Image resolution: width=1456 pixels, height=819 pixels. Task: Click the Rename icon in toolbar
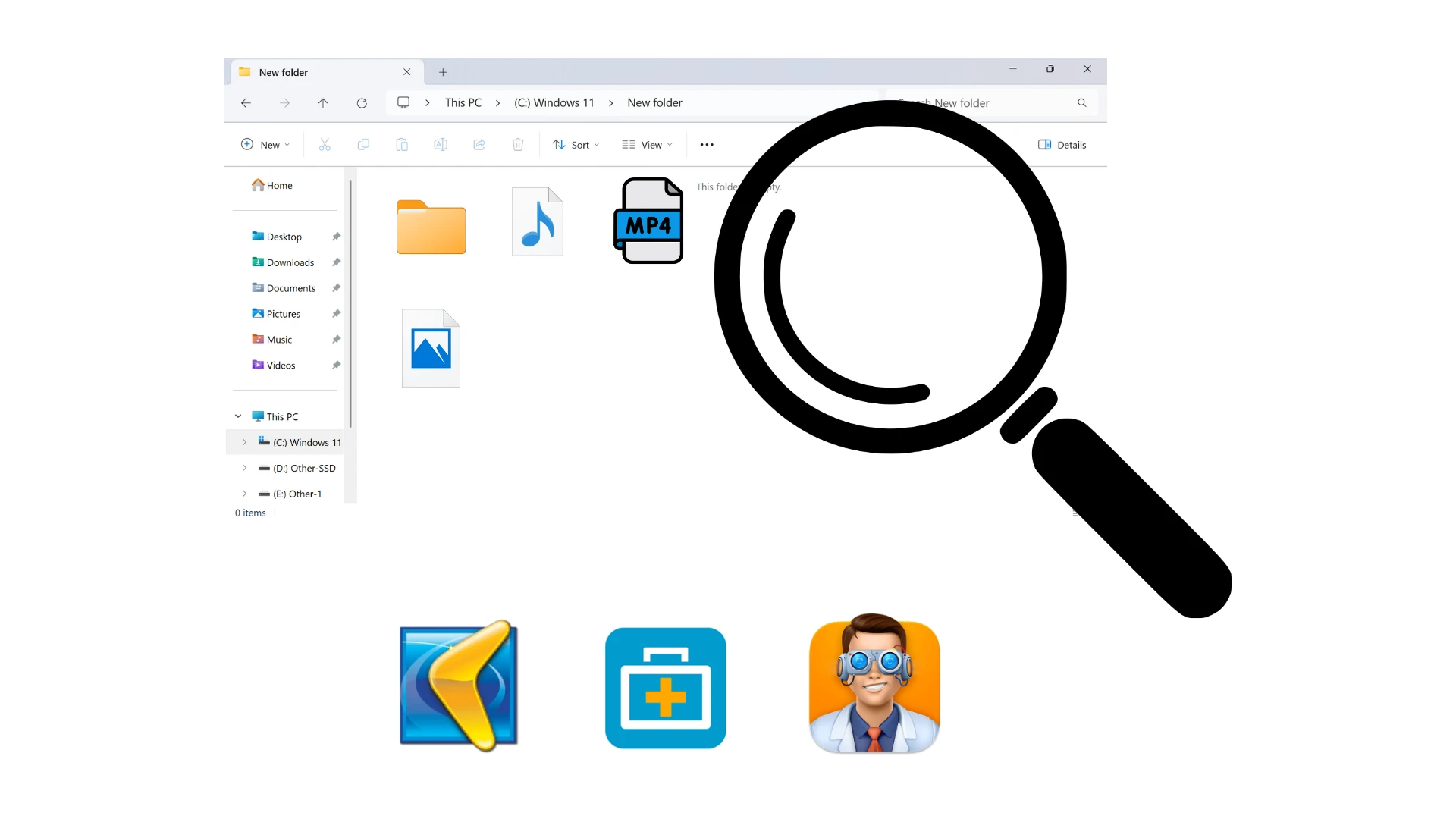click(441, 145)
